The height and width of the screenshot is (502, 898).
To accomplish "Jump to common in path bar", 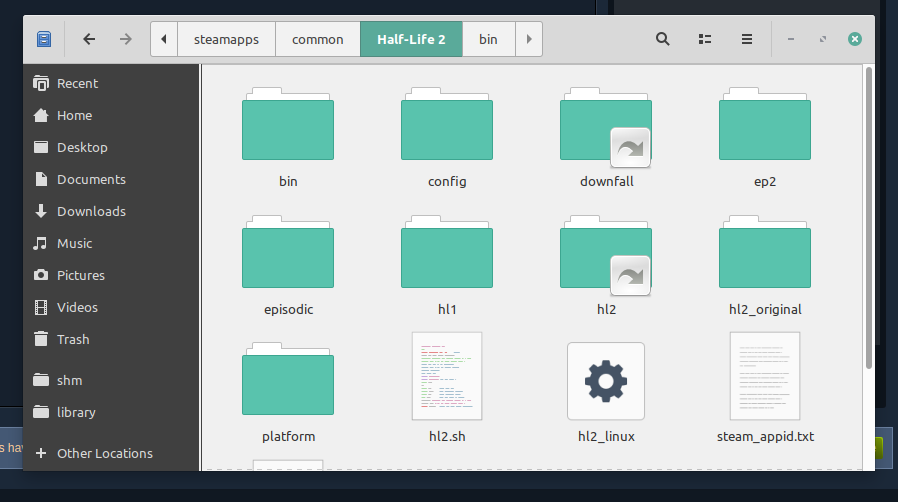I will click(x=318, y=39).
